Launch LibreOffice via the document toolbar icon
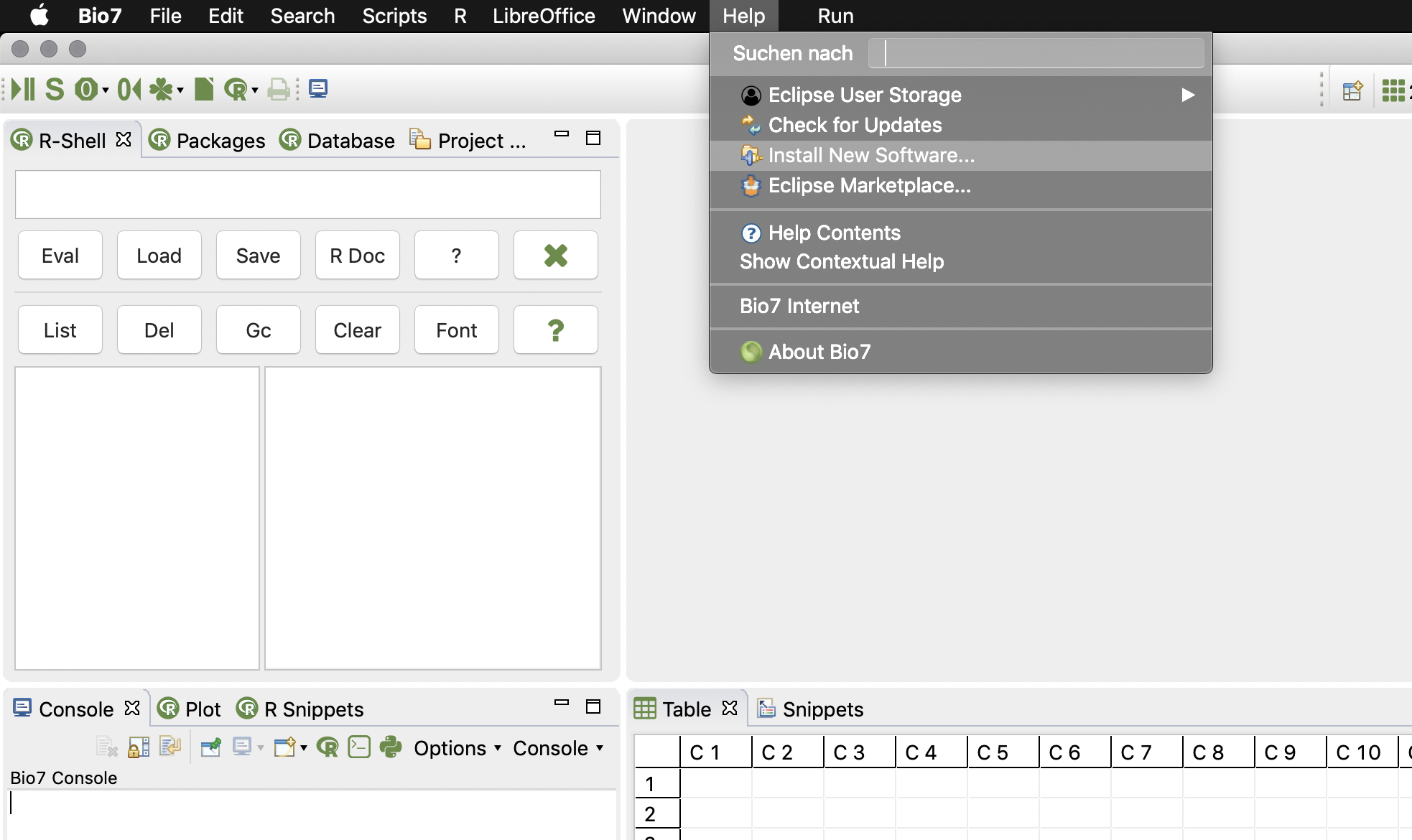This screenshot has width=1412, height=840. tap(204, 89)
